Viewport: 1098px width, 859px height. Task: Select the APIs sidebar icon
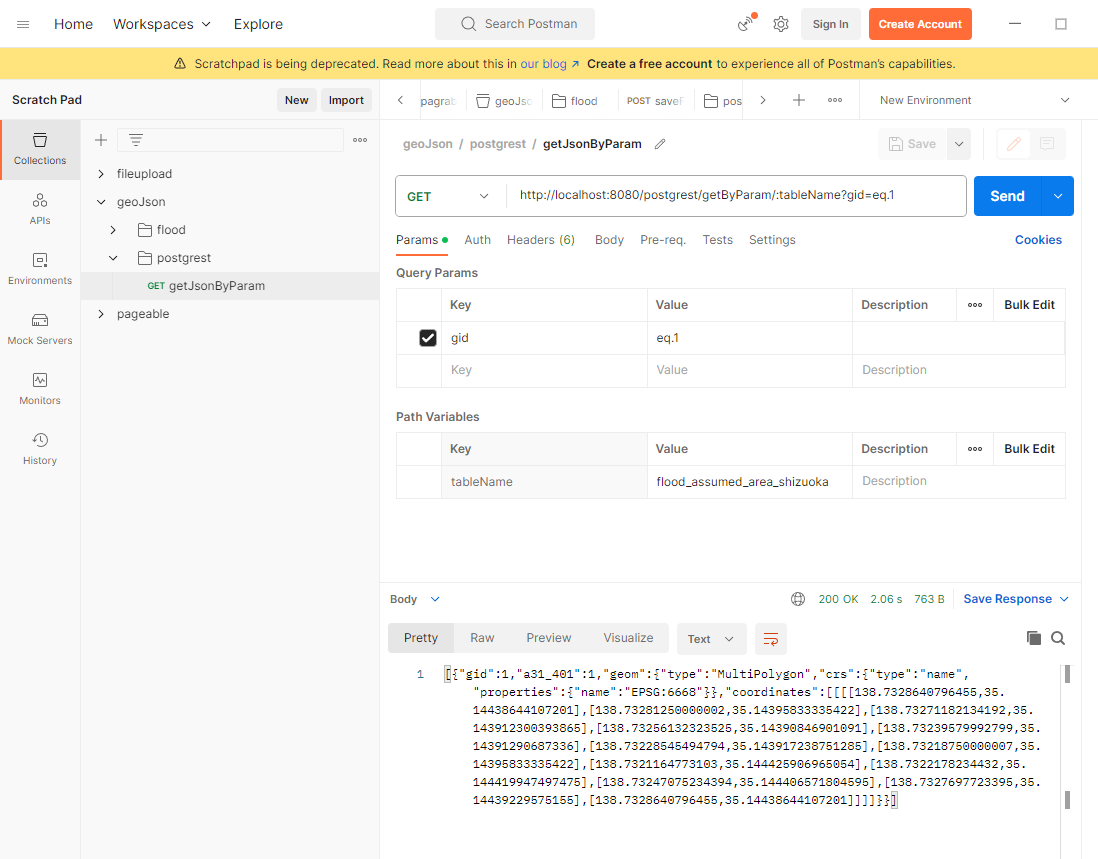click(x=39, y=209)
